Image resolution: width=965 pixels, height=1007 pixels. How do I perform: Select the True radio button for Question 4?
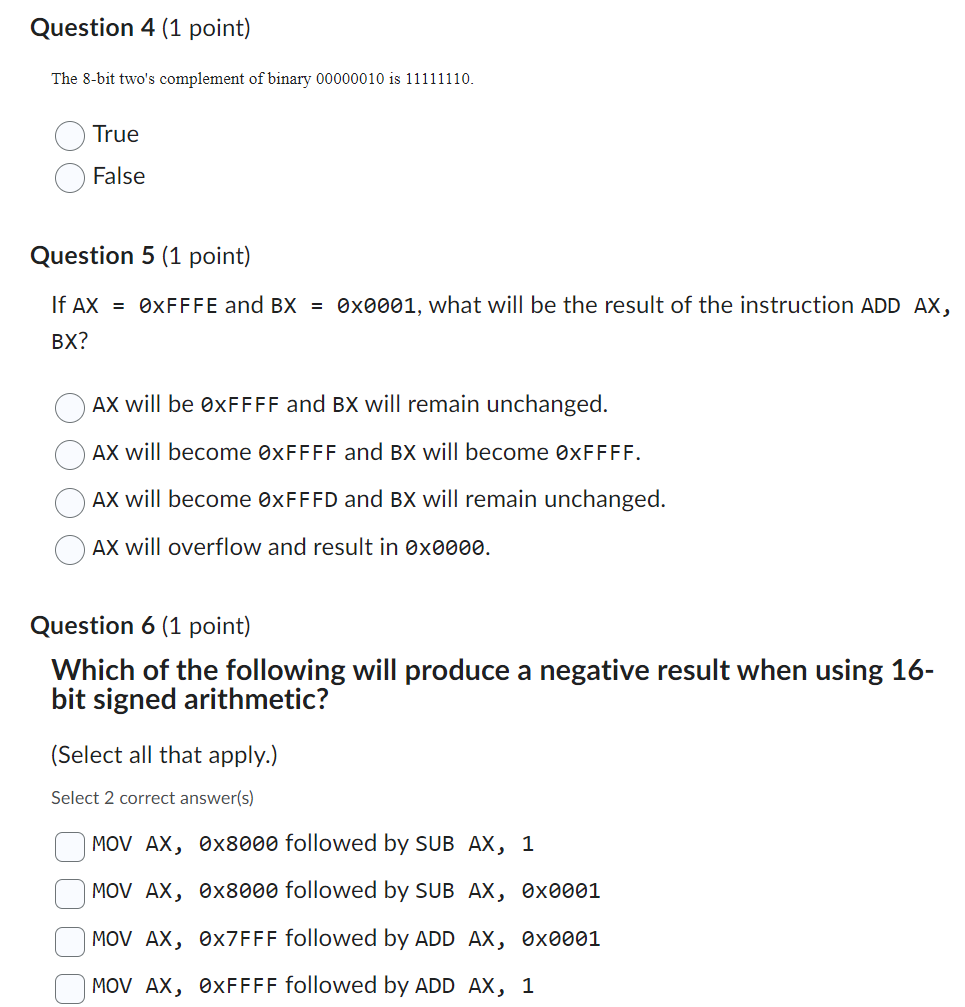pyautogui.click(x=69, y=135)
